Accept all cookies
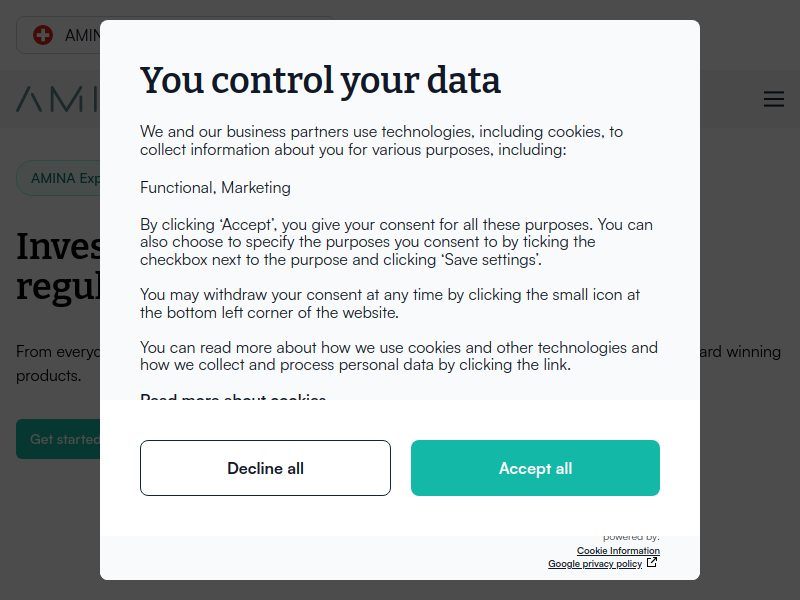Image resolution: width=800 pixels, height=600 pixels. 535,468
